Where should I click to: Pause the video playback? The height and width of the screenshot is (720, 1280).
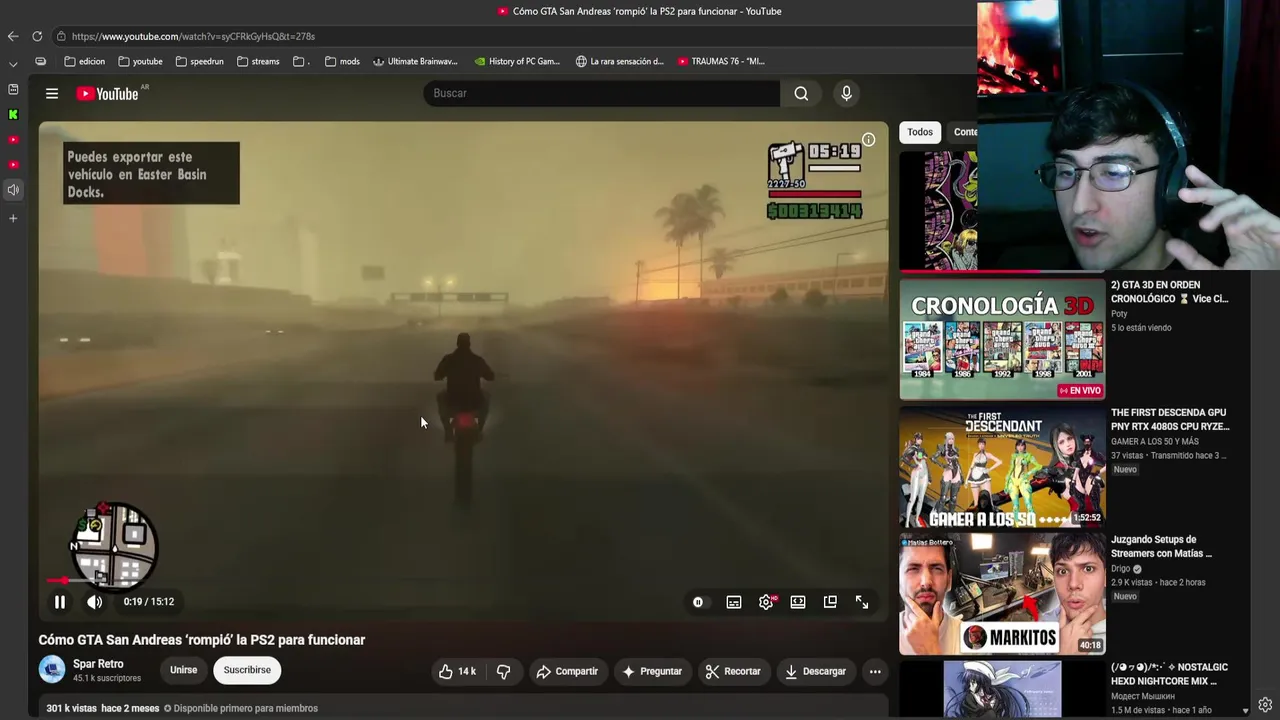click(x=60, y=602)
